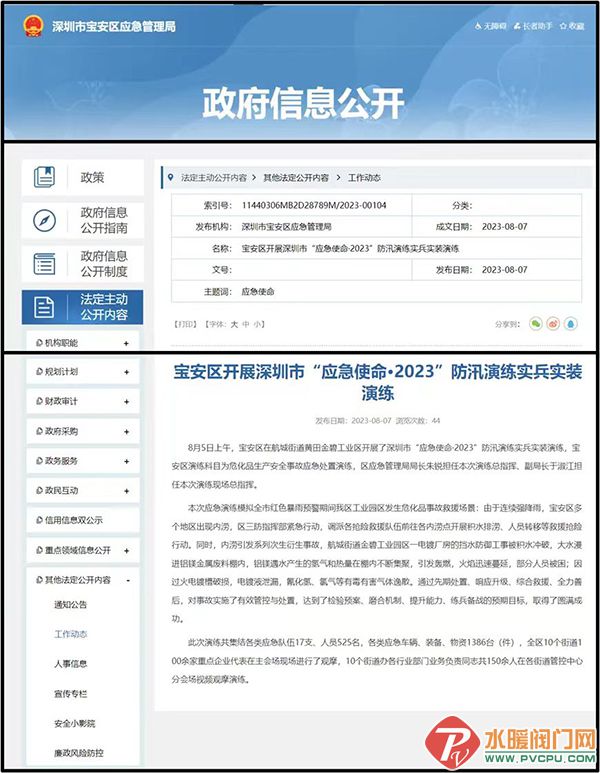Expand 重点领域信息公开 with plus sign
The width and height of the screenshot is (600, 773).
click(127, 551)
